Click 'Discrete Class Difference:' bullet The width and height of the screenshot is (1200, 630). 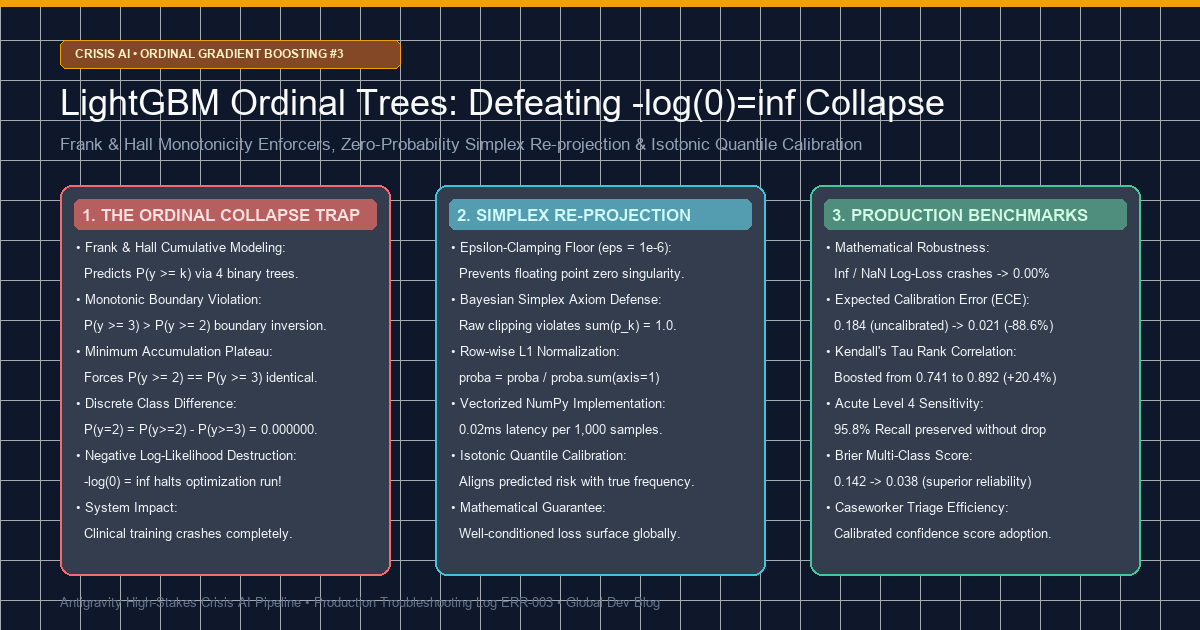point(156,403)
